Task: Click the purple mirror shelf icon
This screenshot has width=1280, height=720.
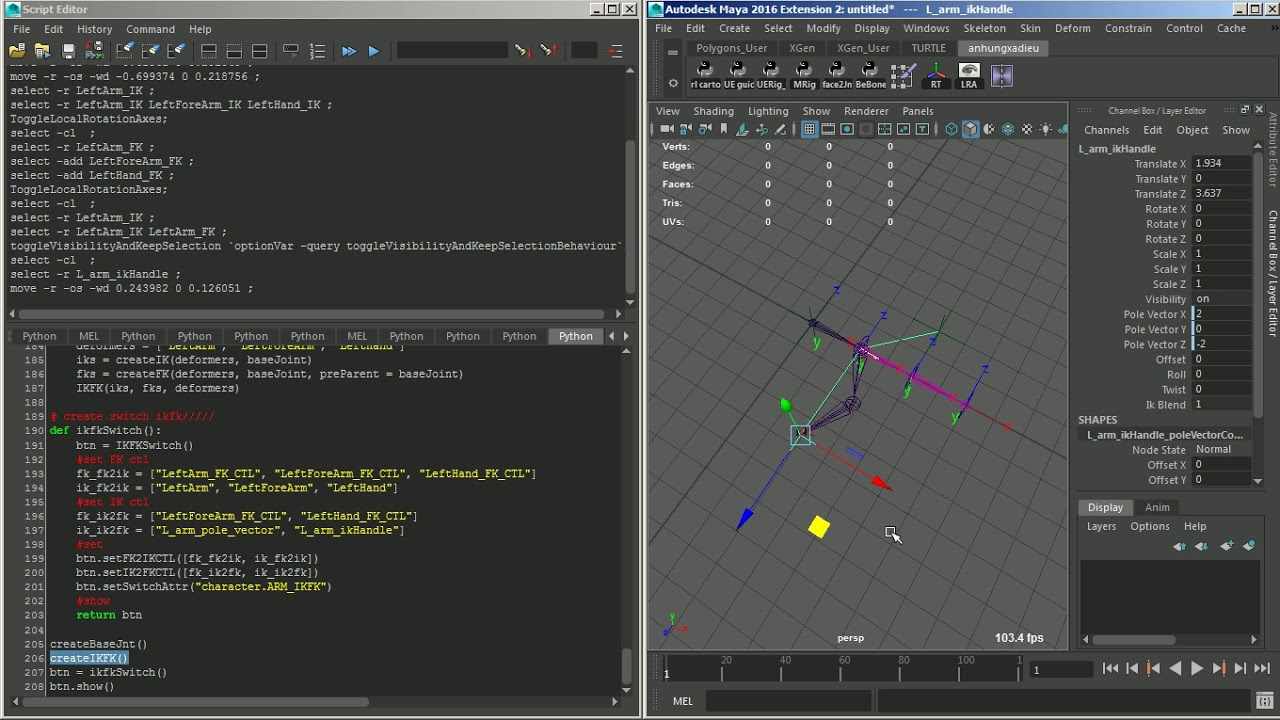Action: pos(1002,75)
